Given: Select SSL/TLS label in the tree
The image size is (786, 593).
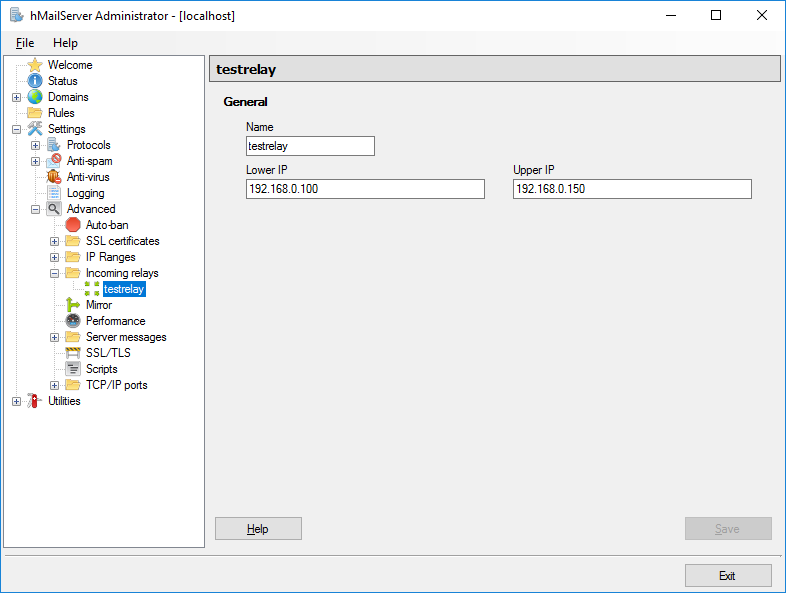Looking at the screenshot, I should [108, 353].
